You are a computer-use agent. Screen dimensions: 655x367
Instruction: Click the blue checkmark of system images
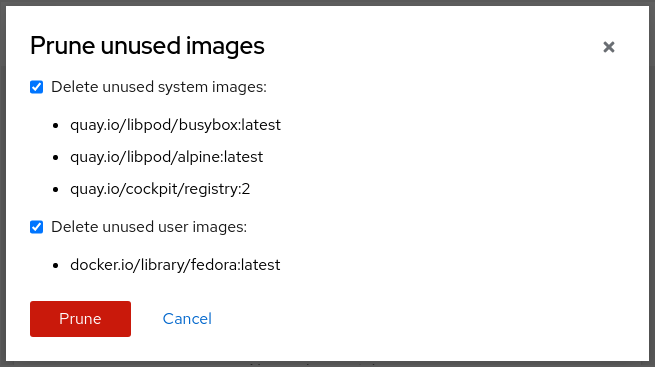pyautogui.click(x=36, y=87)
